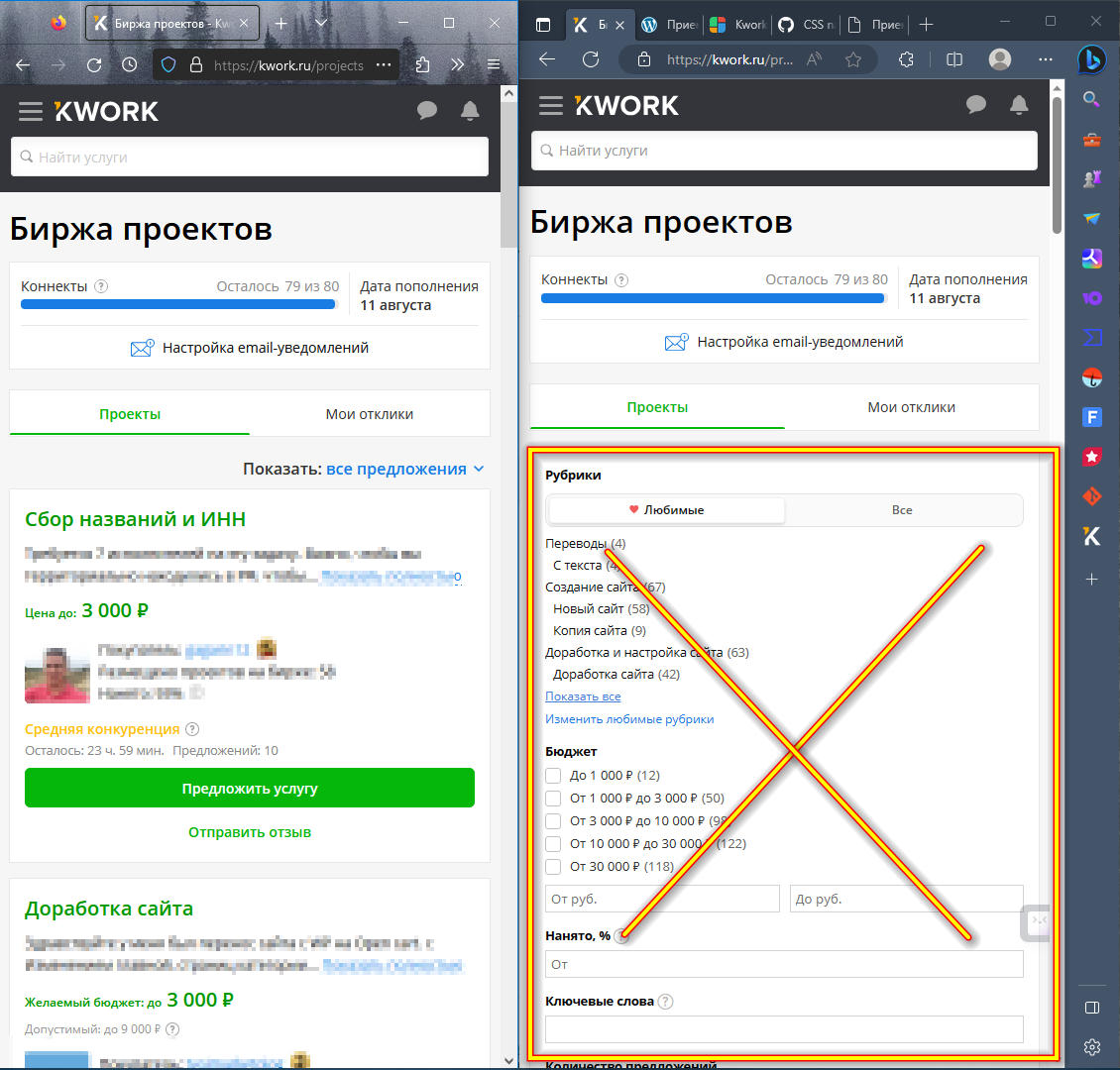The width and height of the screenshot is (1120, 1070).
Task: Click 'Отправить отзыв' link
Action: tap(250, 832)
